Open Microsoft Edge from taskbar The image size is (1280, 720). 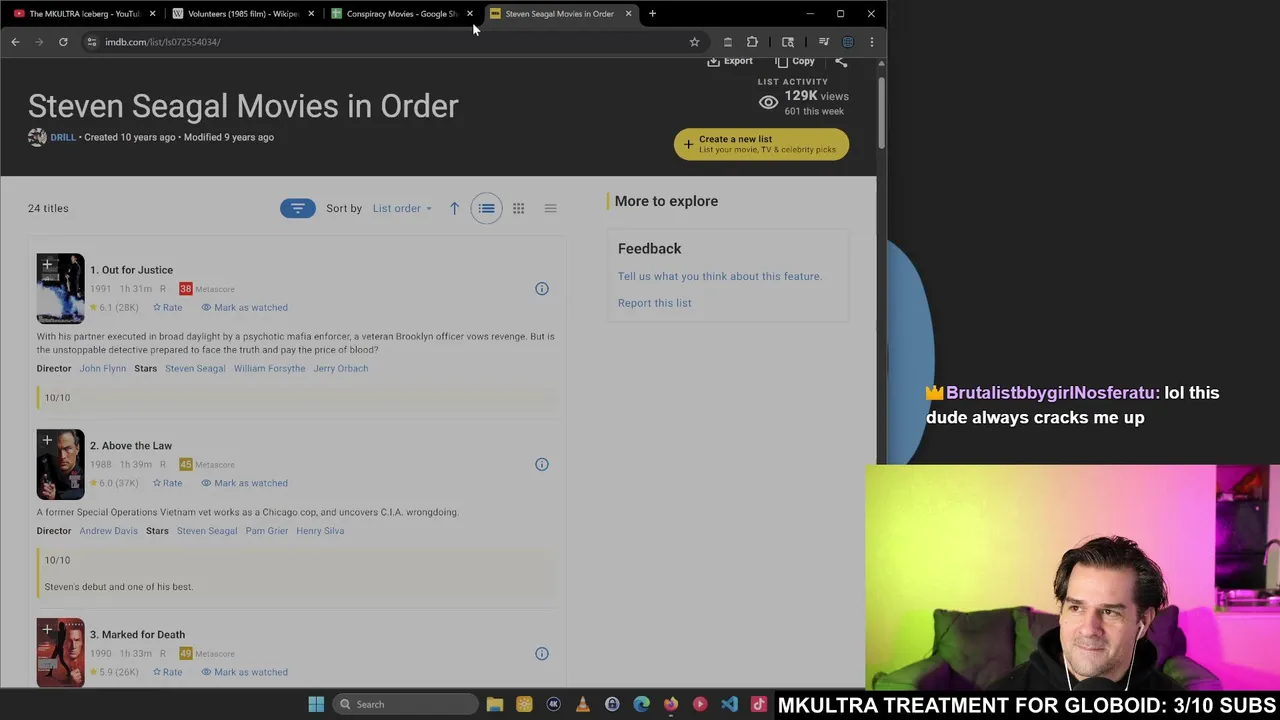click(641, 704)
